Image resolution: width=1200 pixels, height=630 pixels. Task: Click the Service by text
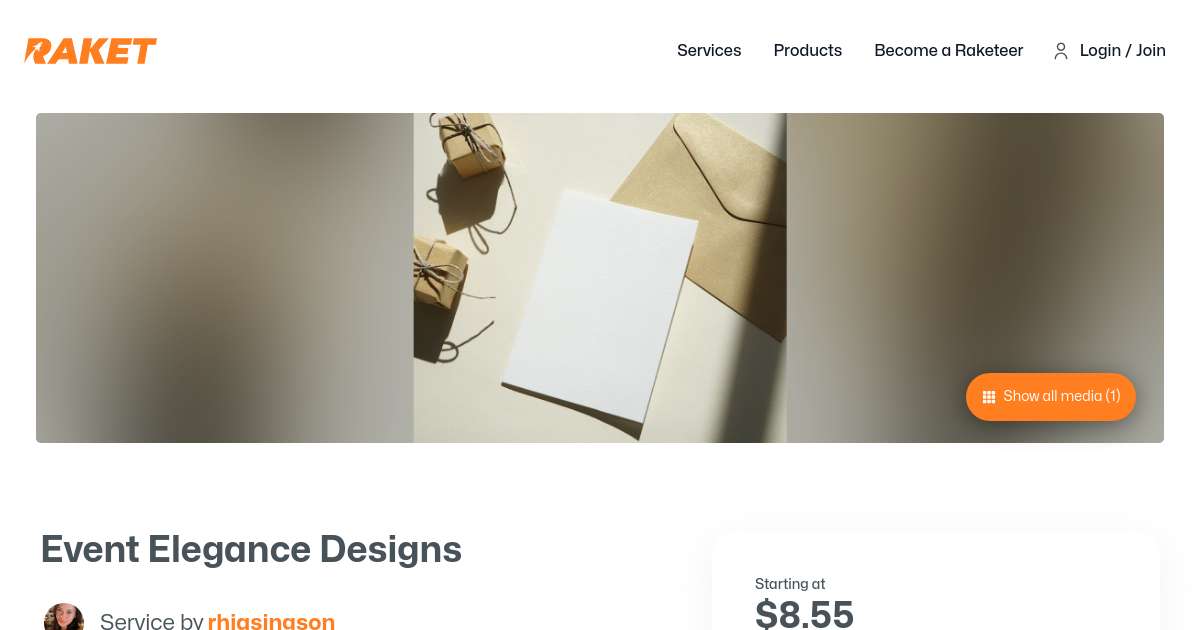152,621
